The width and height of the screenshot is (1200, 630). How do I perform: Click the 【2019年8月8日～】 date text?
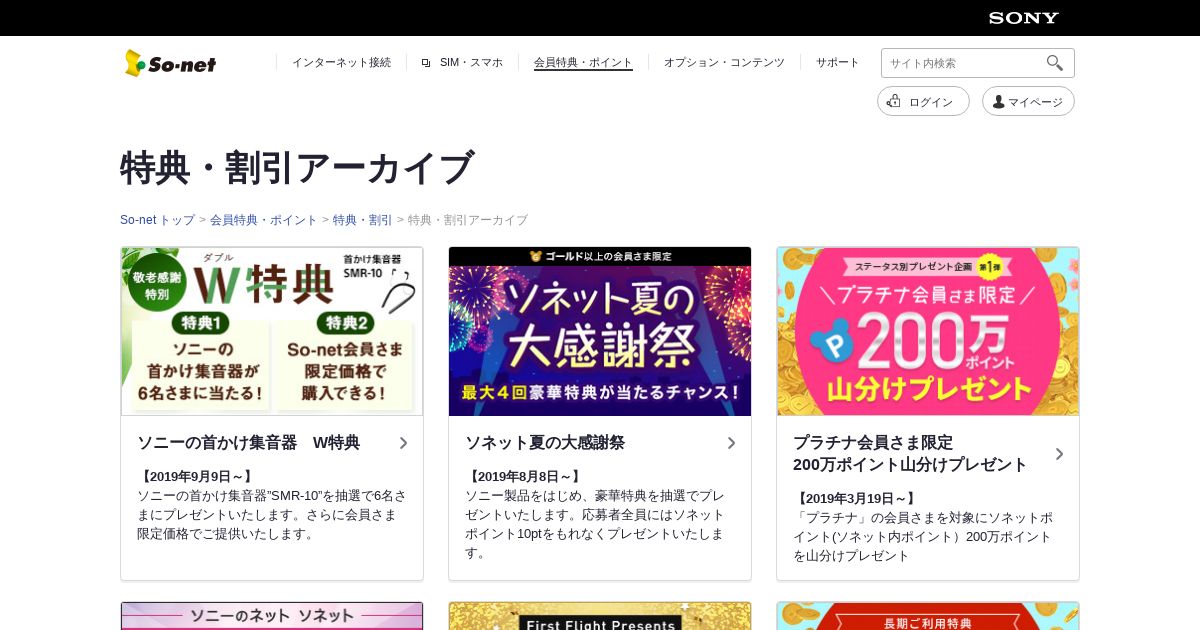coord(524,477)
